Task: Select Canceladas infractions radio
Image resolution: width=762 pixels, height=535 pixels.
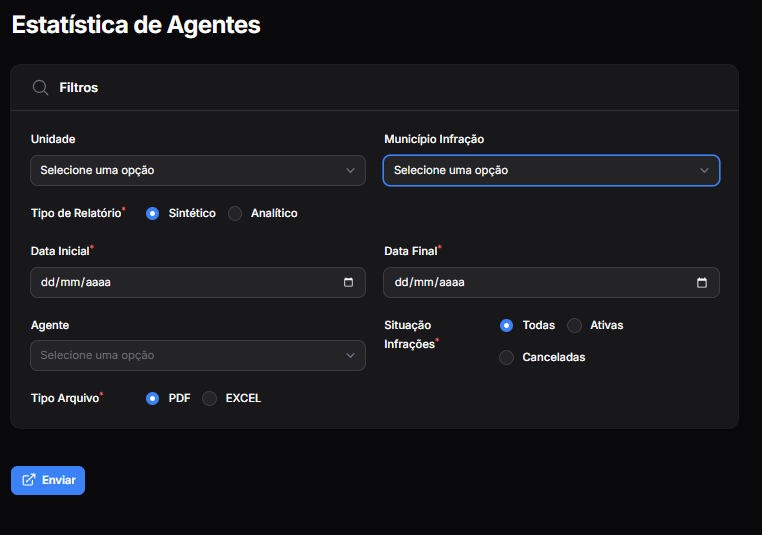Action: (507, 357)
